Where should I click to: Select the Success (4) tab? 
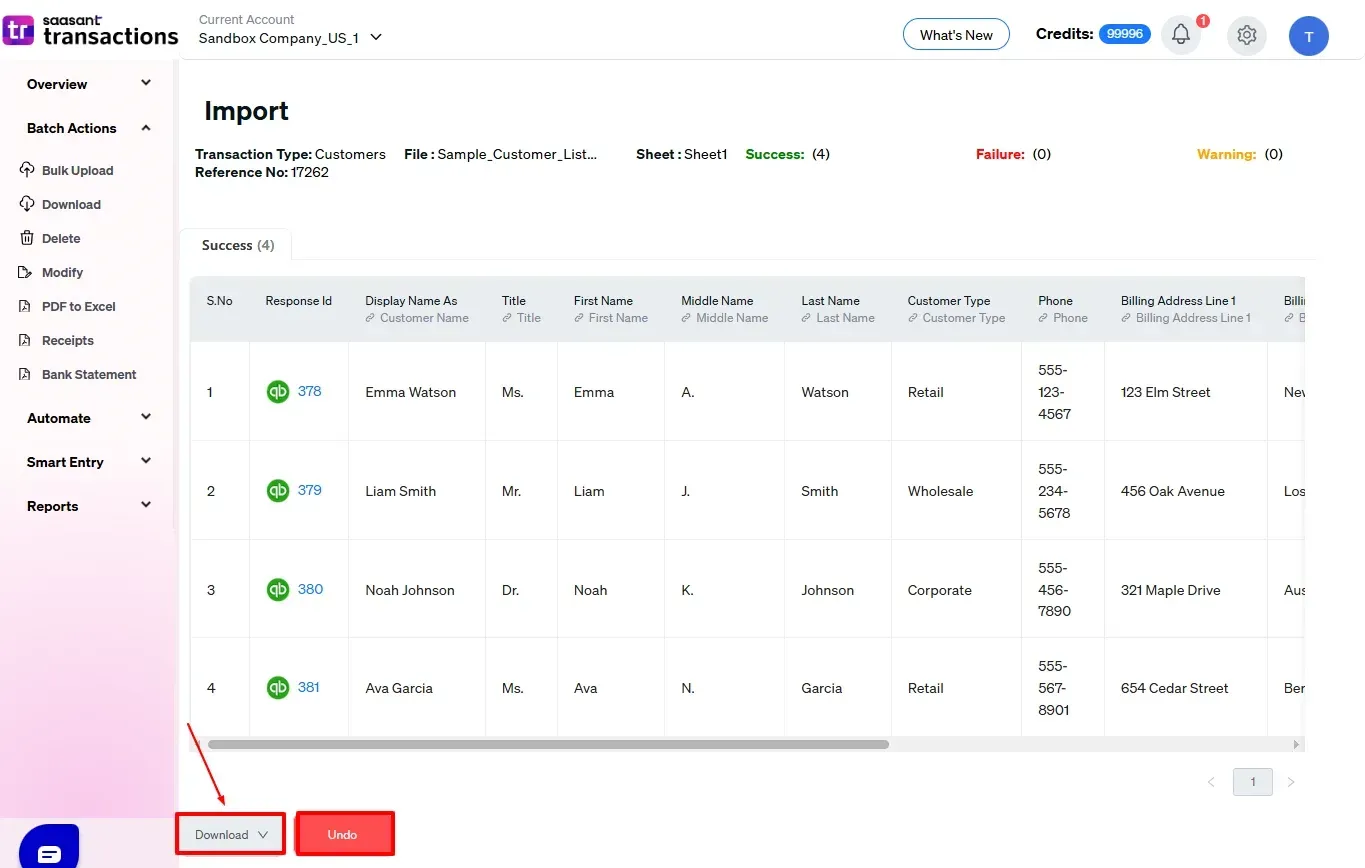pos(237,245)
